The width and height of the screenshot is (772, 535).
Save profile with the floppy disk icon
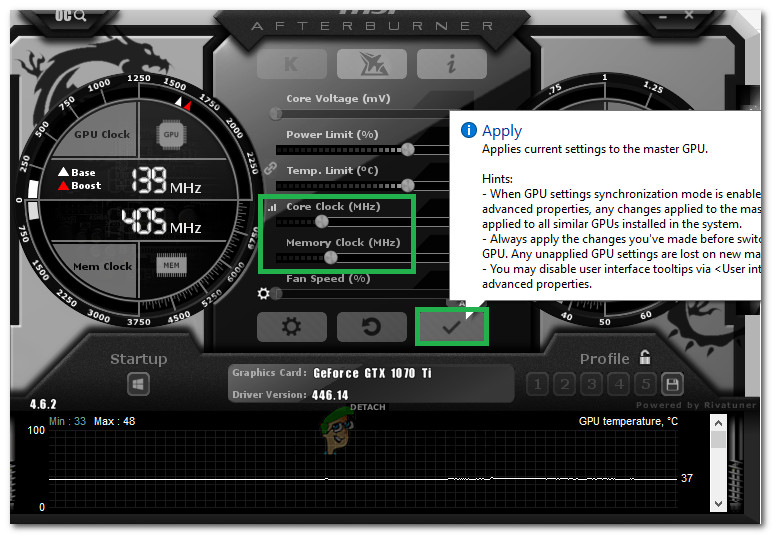[672, 384]
